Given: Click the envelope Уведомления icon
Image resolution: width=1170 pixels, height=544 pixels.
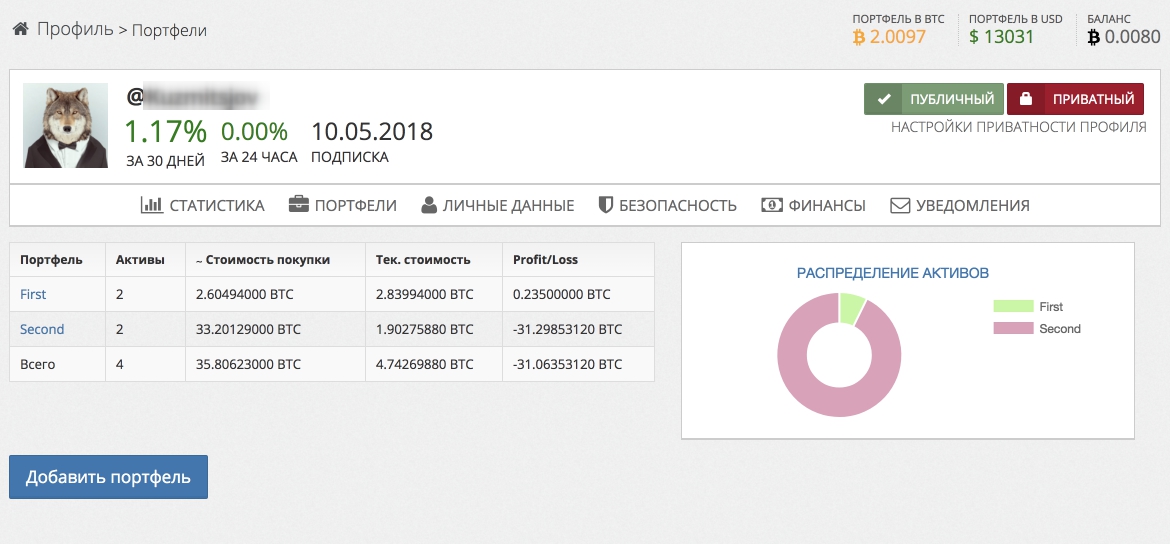Looking at the screenshot, I should tap(899, 205).
